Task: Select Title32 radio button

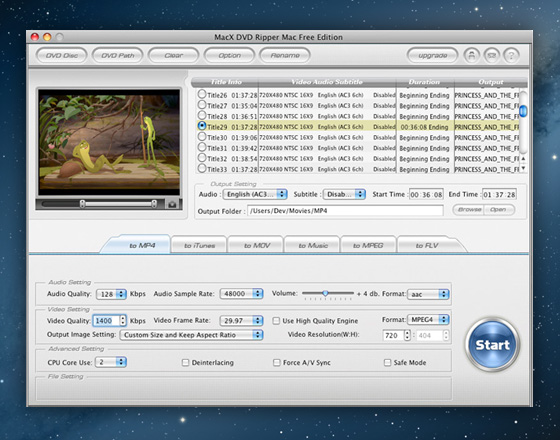Action: tap(202, 158)
